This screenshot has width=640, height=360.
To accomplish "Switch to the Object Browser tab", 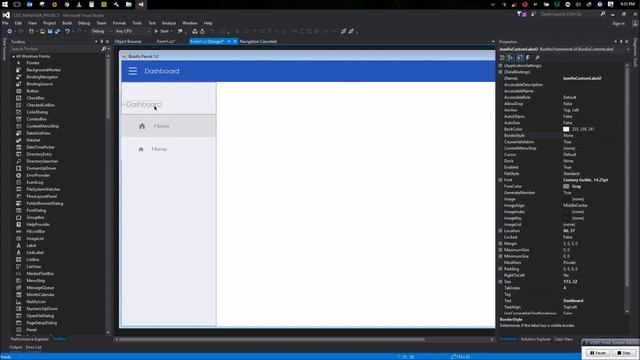I will click(x=128, y=42).
